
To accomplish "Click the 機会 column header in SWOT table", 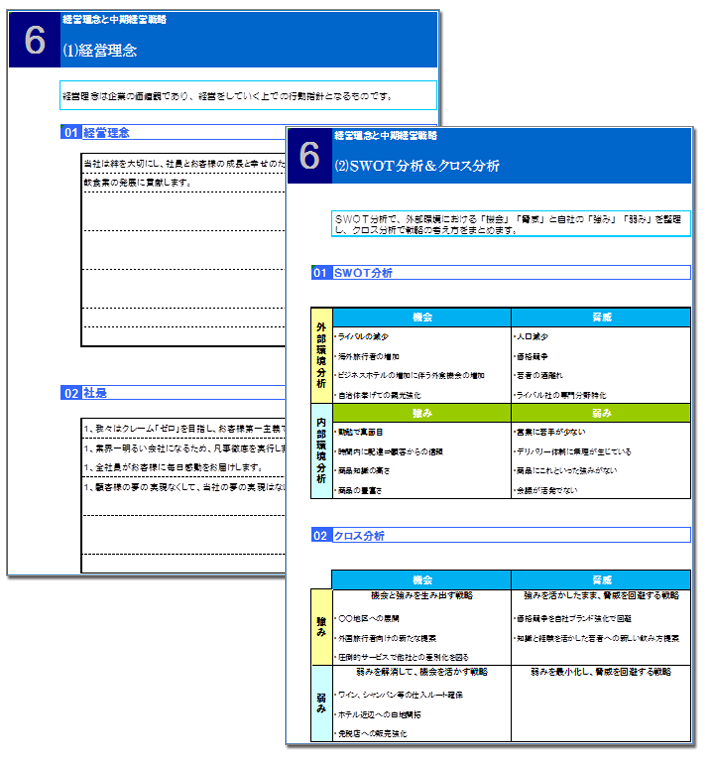I will (x=421, y=317).
